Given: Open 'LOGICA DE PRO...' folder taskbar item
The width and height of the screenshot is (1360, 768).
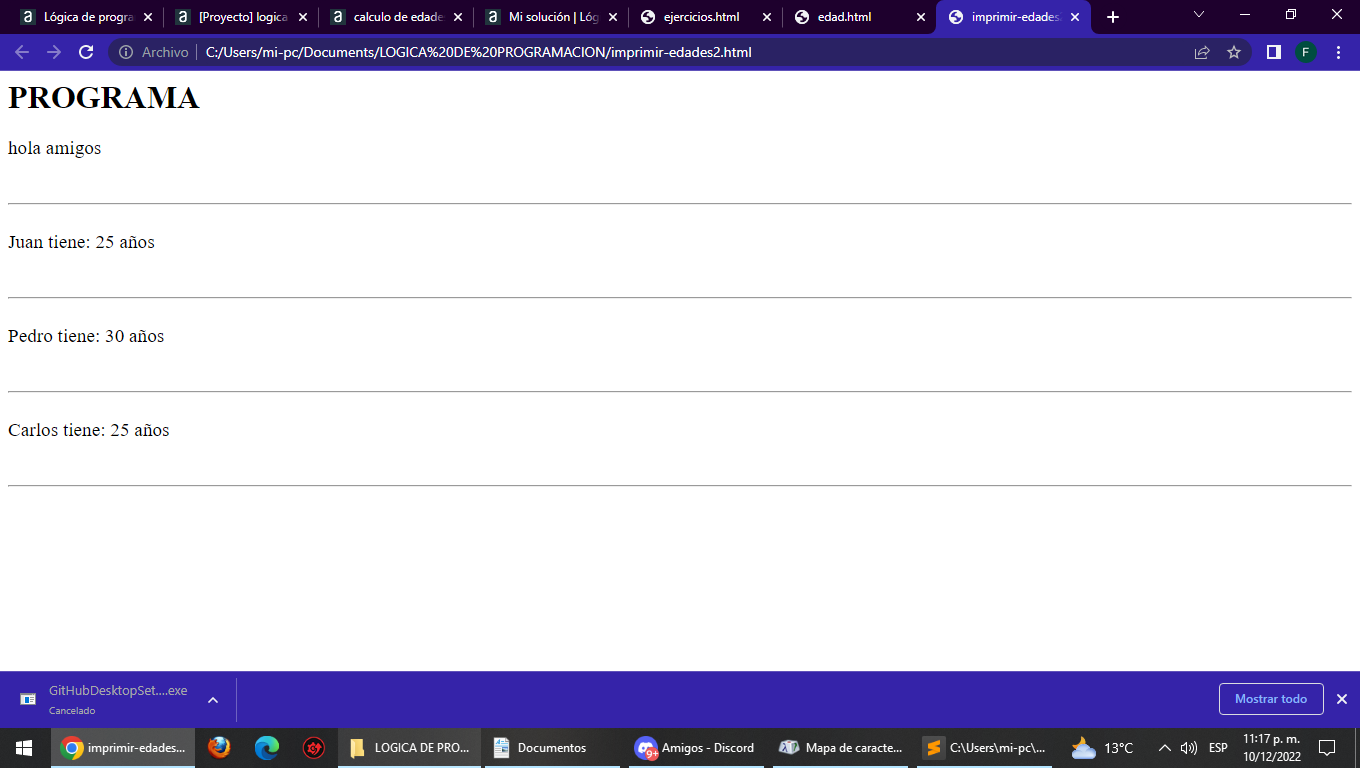Looking at the screenshot, I should 410,748.
